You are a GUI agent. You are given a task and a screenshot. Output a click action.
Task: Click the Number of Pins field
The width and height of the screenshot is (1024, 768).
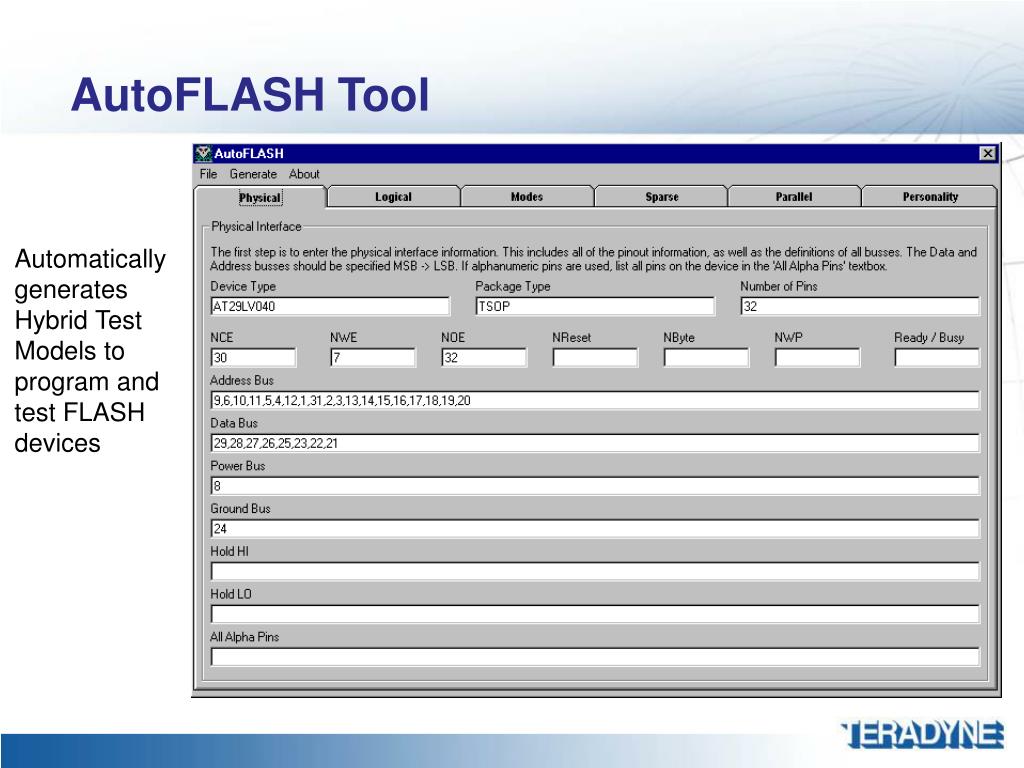[x=860, y=306]
